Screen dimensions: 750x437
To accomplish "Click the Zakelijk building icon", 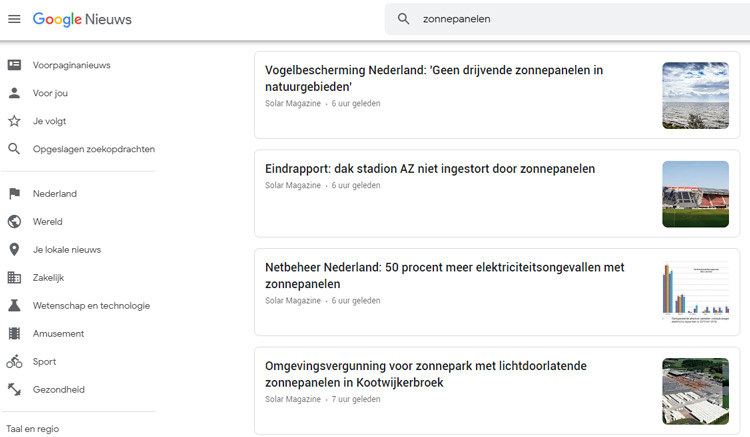I will pyautogui.click(x=14, y=277).
